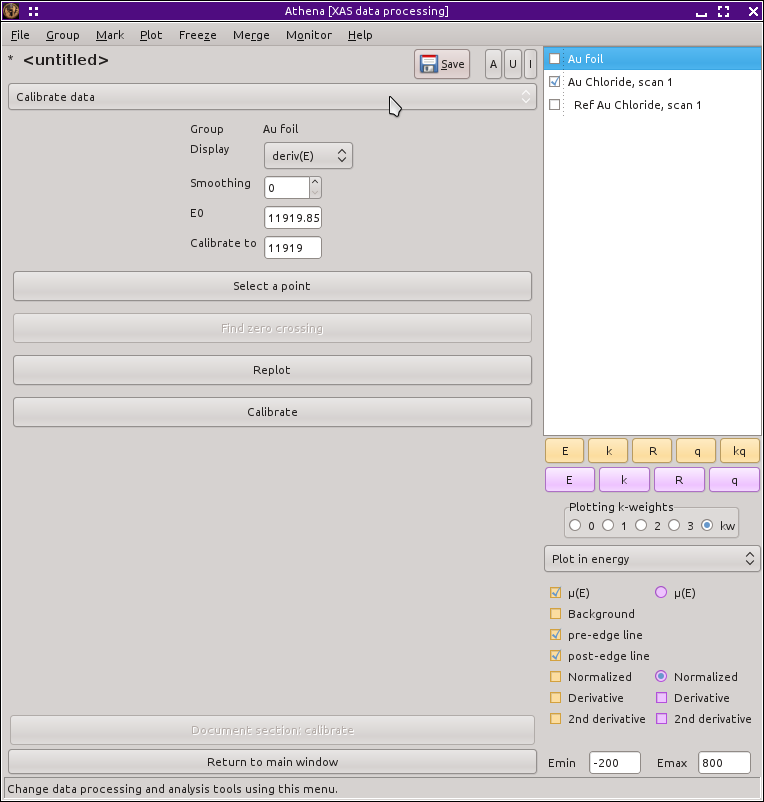
Task: Click the Calibrate button
Action: coord(272,412)
